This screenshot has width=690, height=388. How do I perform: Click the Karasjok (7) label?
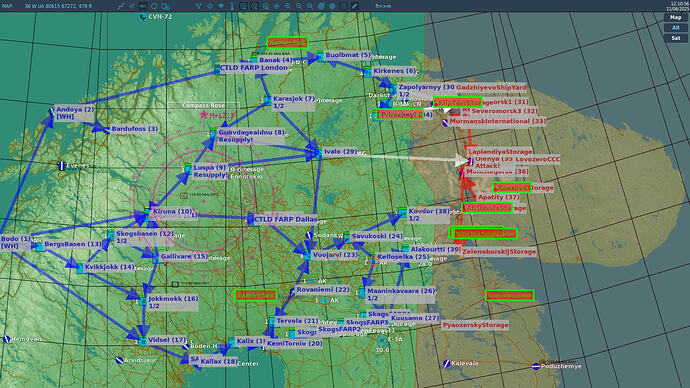(x=294, y=102)
